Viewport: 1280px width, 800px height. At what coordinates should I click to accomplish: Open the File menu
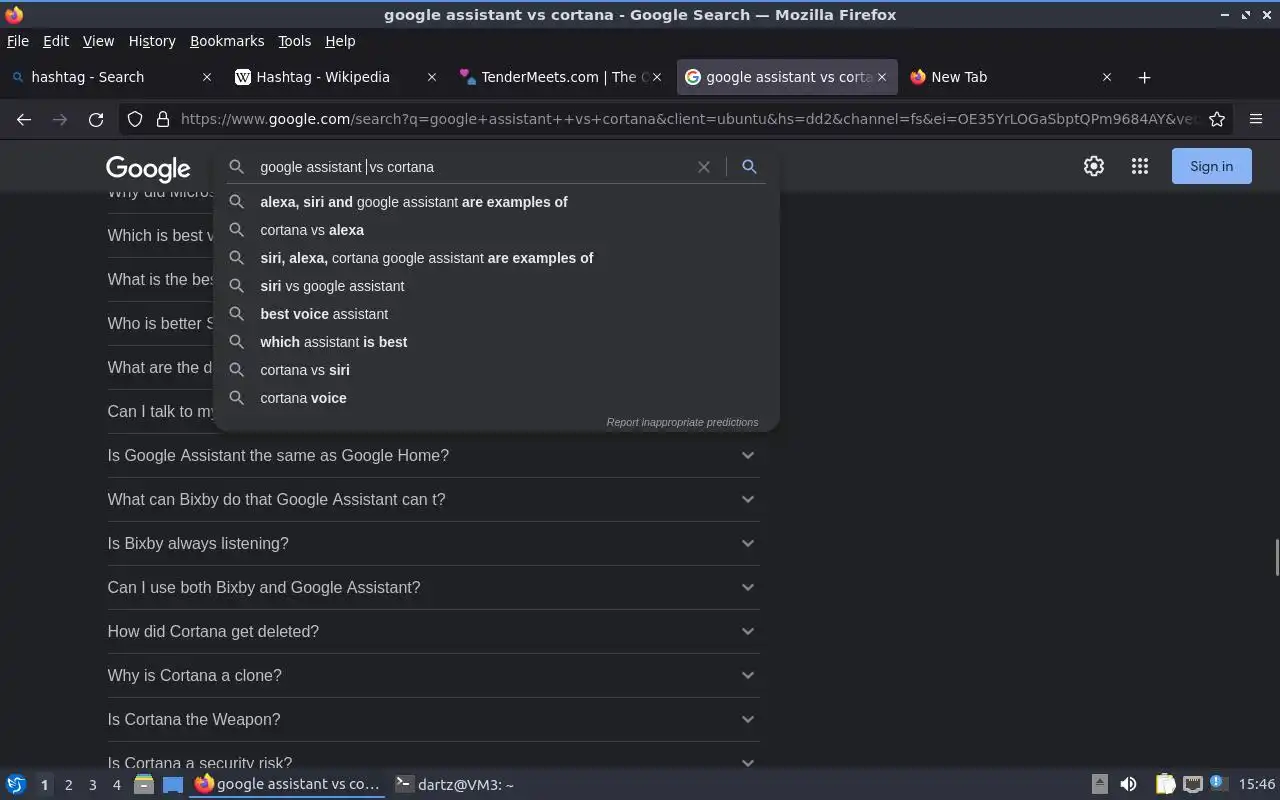coord(18,41)
